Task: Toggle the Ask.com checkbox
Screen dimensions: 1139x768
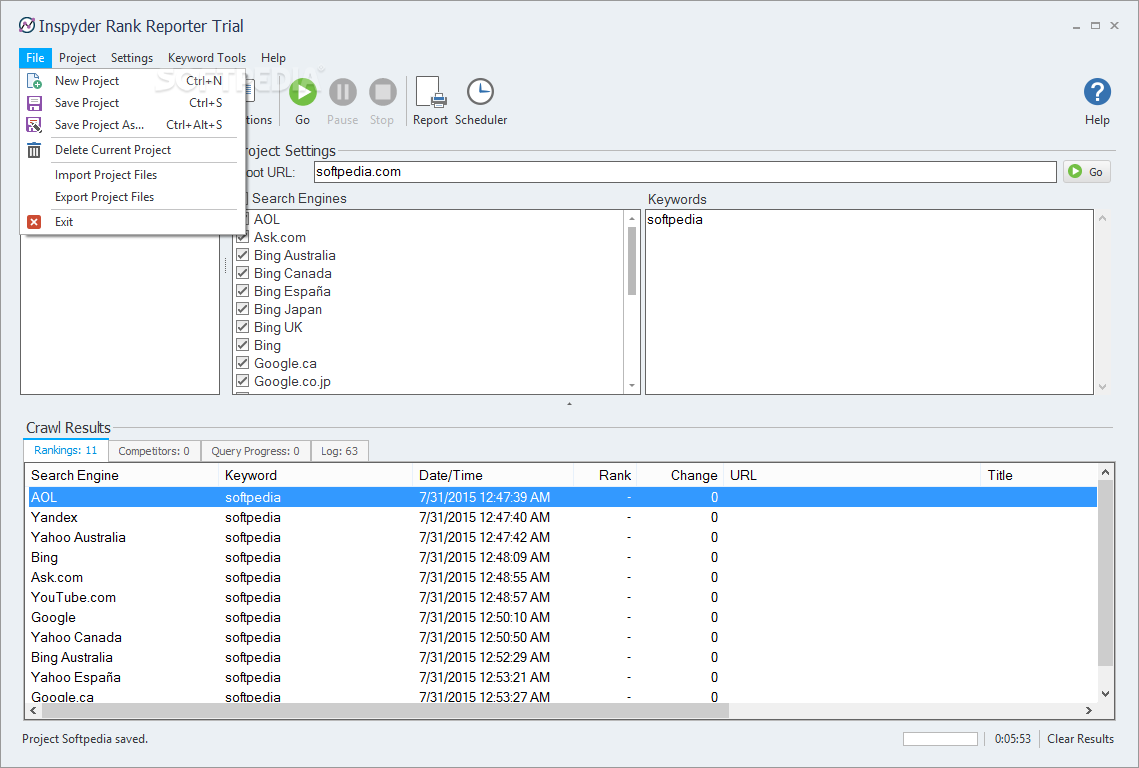Action: coord(243,237)
